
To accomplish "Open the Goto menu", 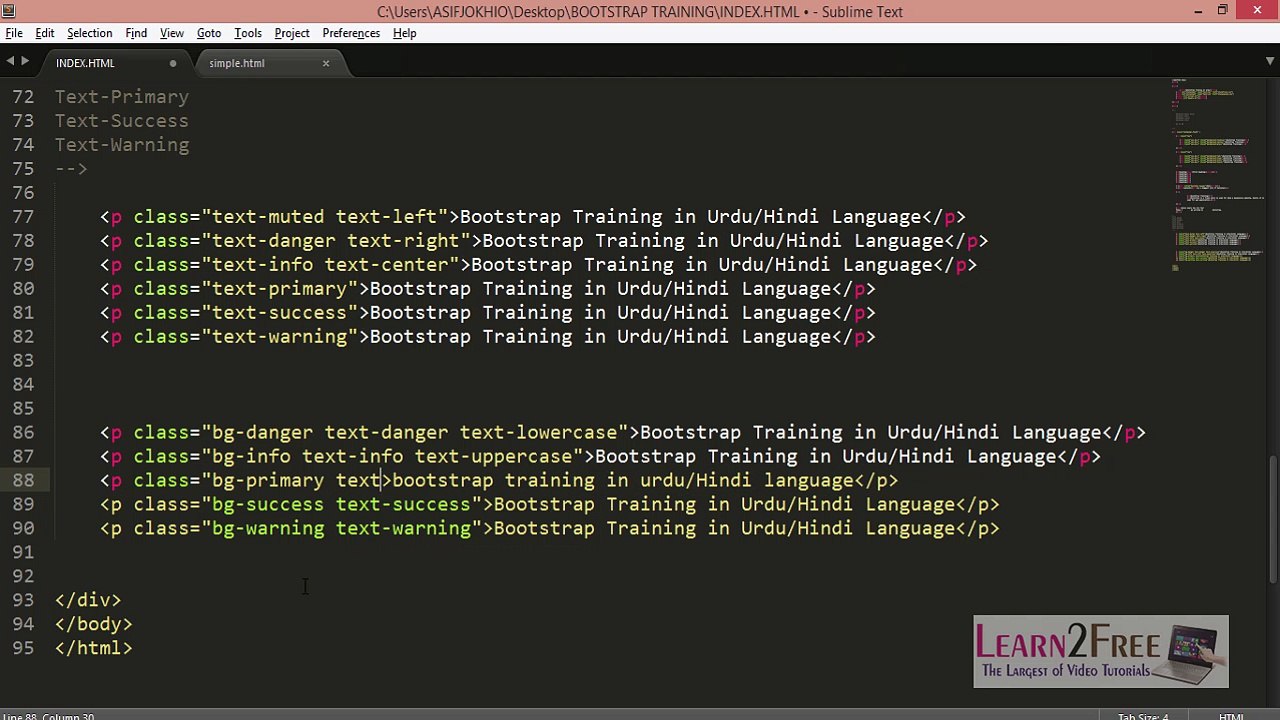I will click(209, 33).
